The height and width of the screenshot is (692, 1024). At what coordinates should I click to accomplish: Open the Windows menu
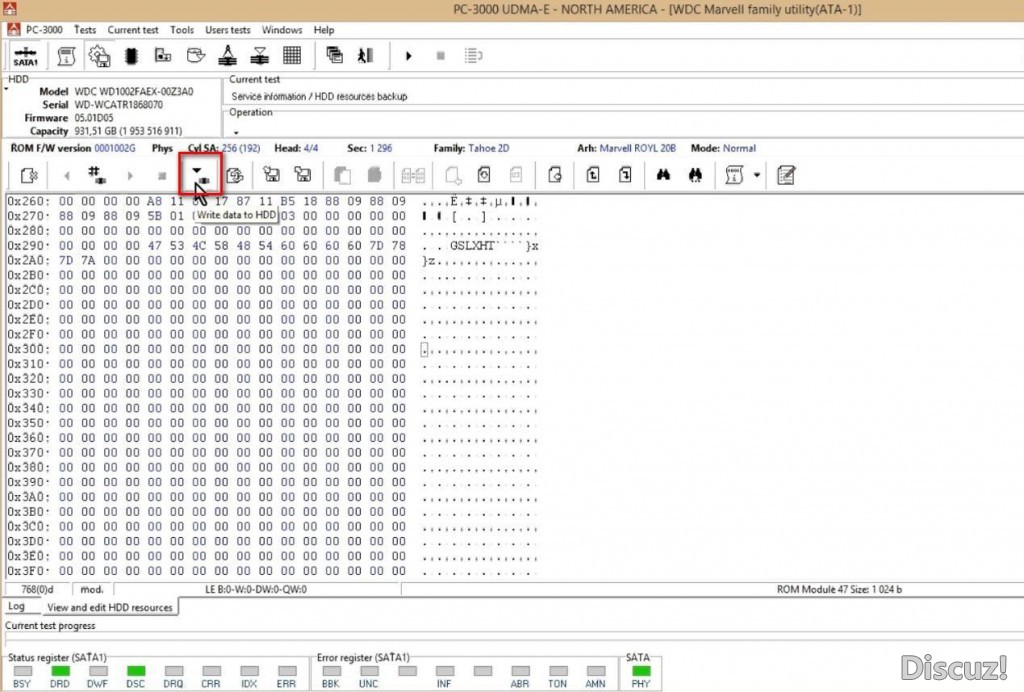(x=282, y=30)
